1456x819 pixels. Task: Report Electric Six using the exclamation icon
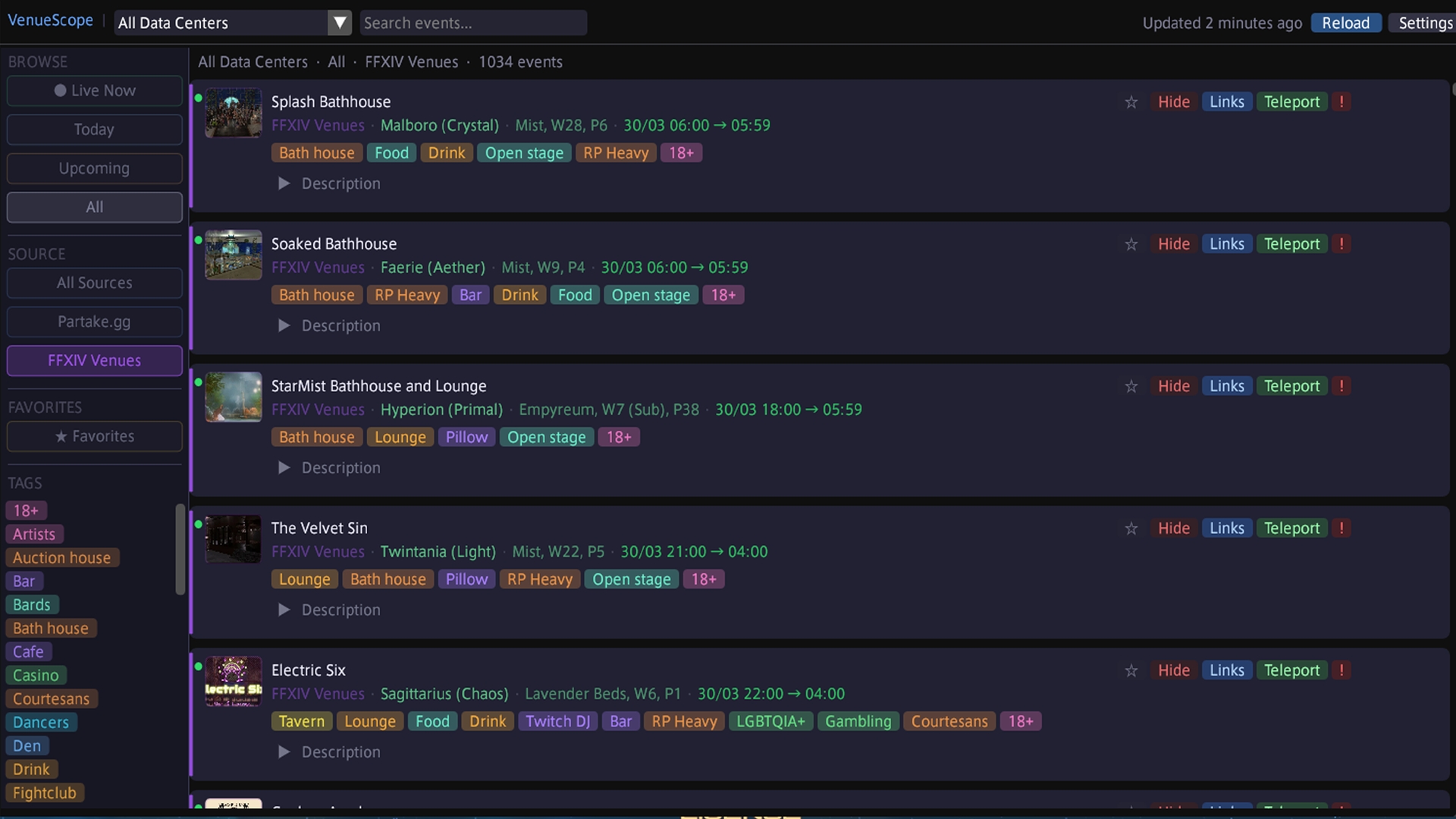coord(1341,670)
